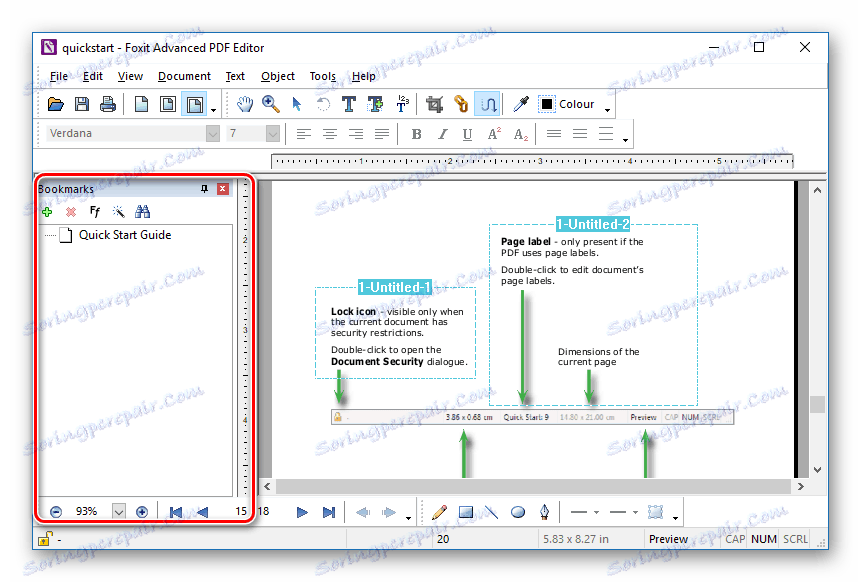Viewport: 861px width, 582px height.
Task: Open the Document menu
Action: (x=184, y=76)
